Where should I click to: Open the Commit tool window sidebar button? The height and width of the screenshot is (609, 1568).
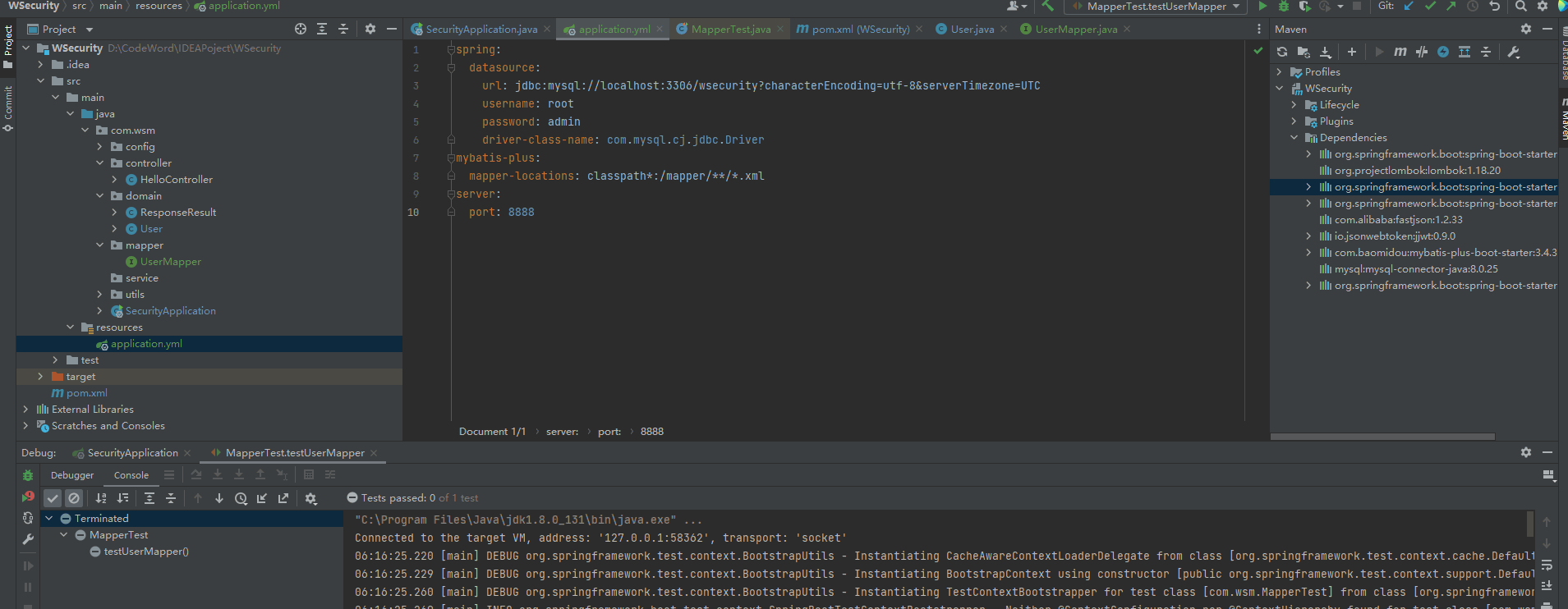8,108
